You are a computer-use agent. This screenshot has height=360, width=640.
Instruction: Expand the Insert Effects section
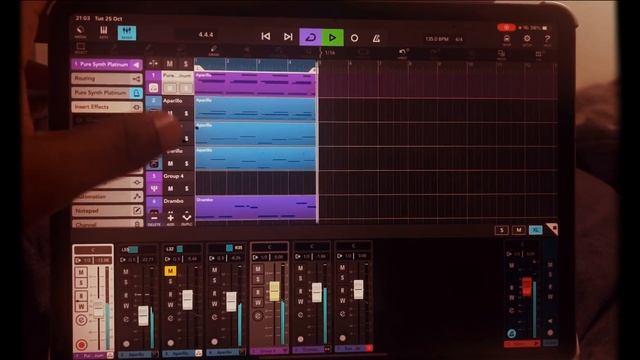pos(107,107)
